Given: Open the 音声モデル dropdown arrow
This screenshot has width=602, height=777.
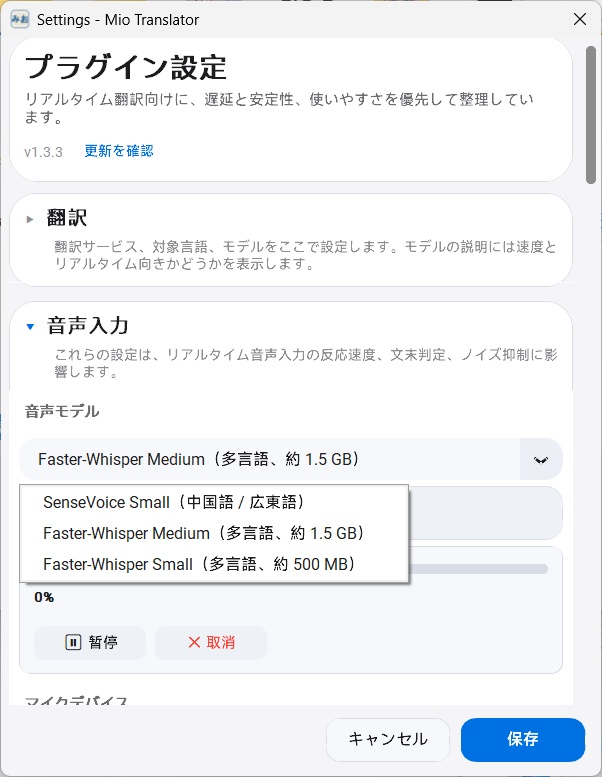Looking at the screenshot, I should coord(541,459).
